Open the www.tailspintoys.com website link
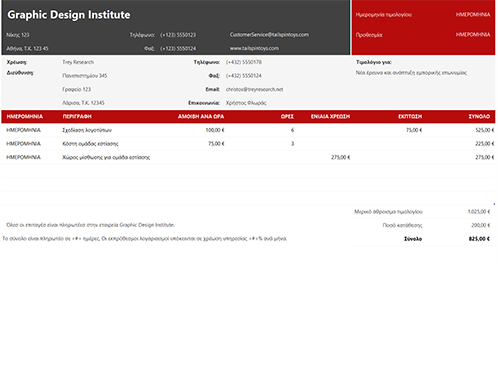 [x=254, y=48]
